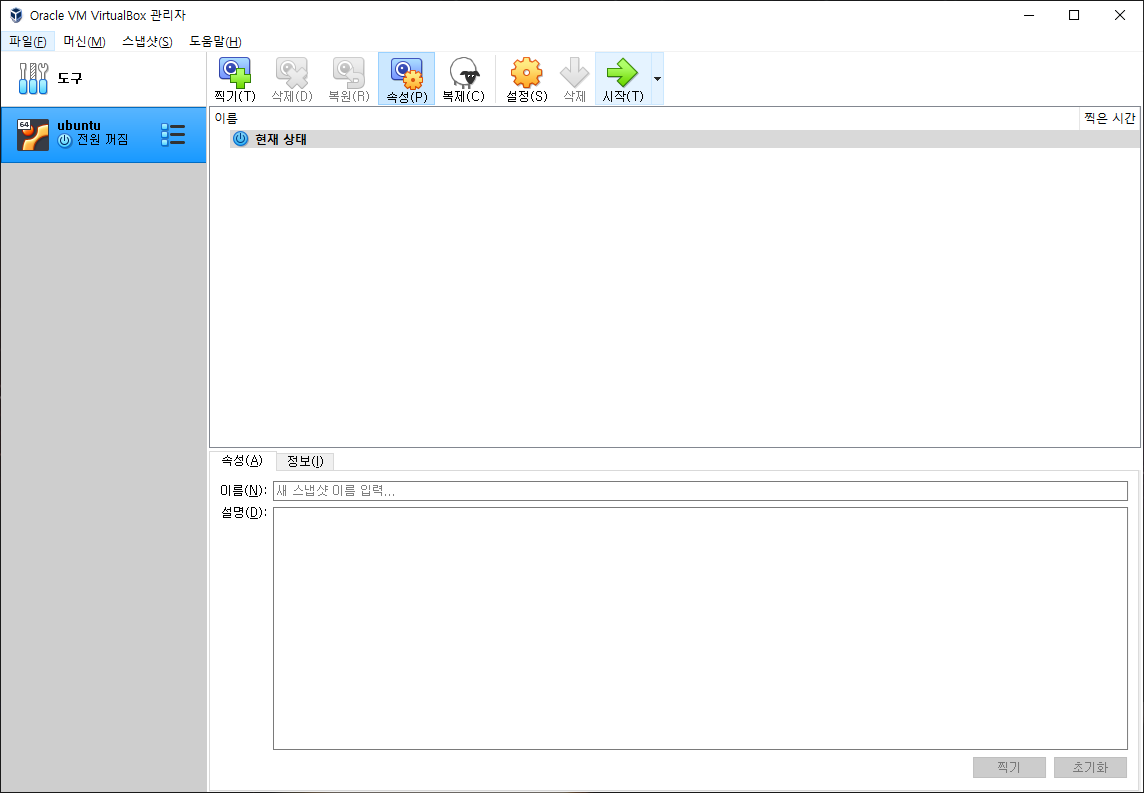1144x793 pixels.
Task: Click the 삭제(D) delete snapshot toolbar icon
Action: pos(292,79)
